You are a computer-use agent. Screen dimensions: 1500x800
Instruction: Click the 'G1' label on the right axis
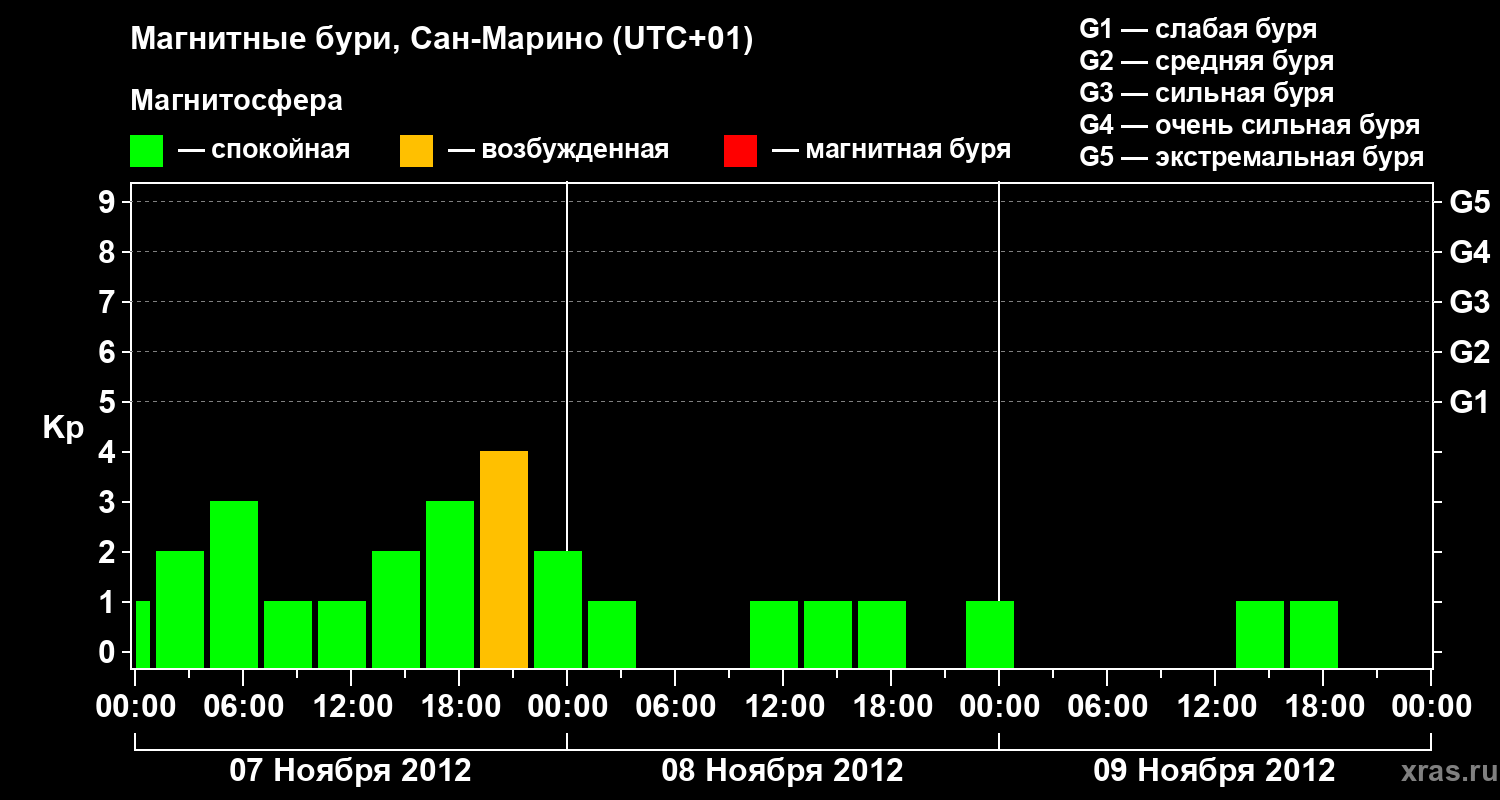point(1470,402)
